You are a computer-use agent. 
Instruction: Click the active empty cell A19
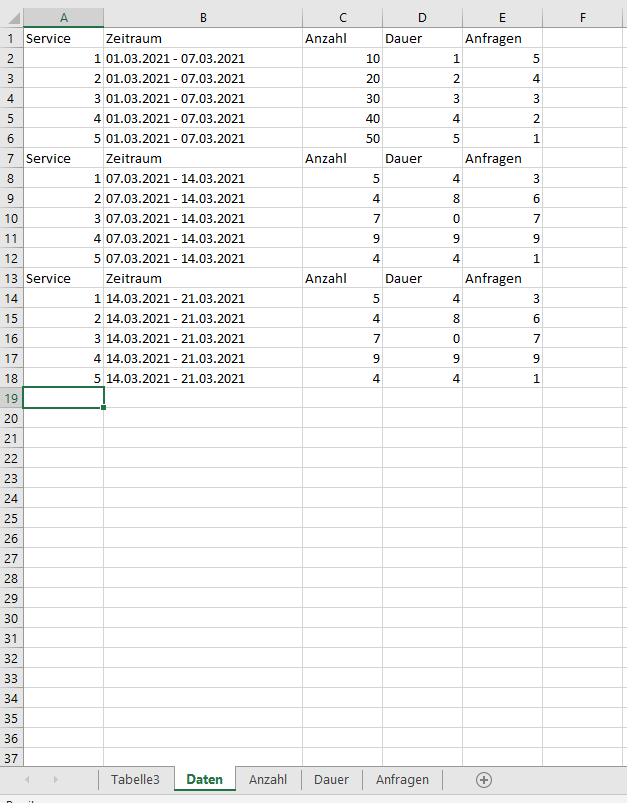click(x=64, y=398)
